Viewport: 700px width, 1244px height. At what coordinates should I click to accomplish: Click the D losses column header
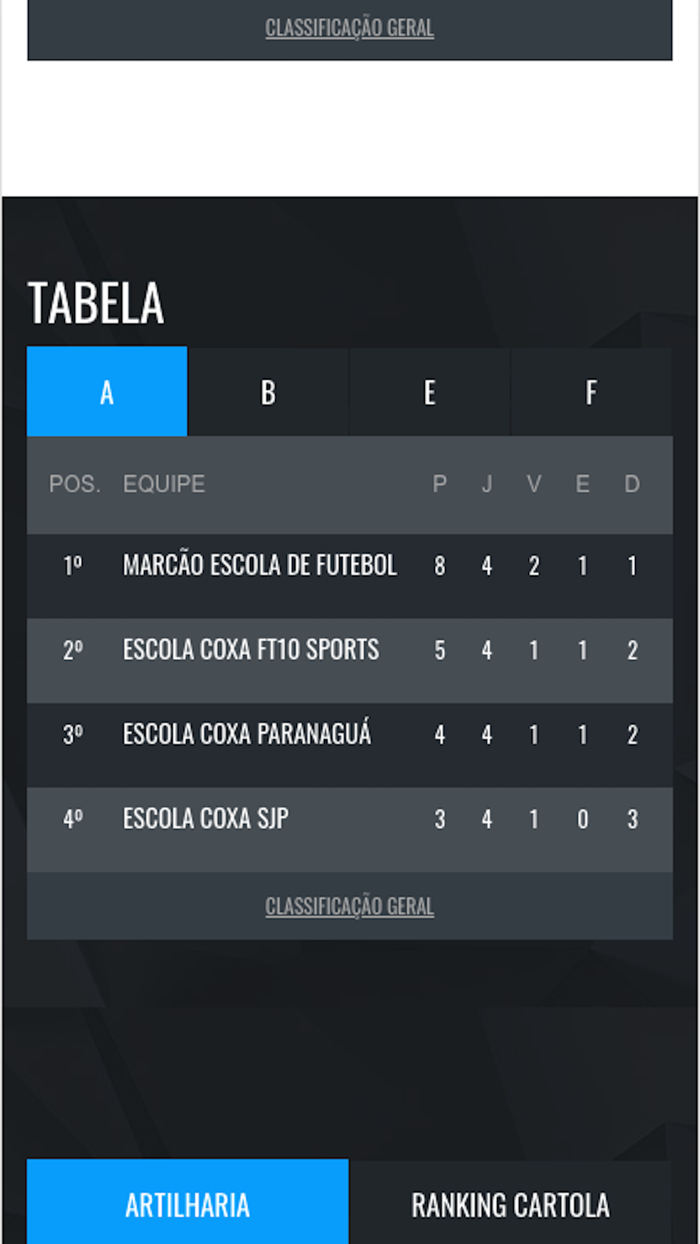point(632,485)
